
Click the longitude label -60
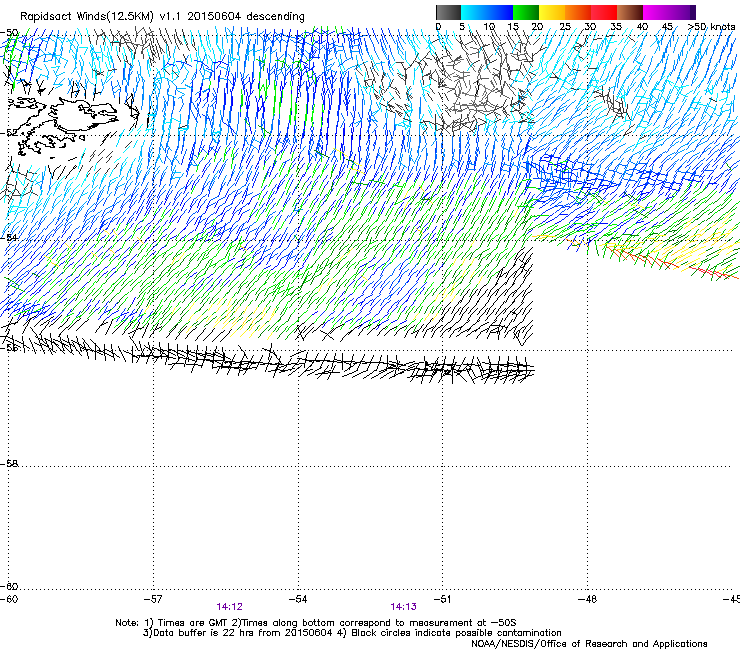(x=9, y=599)
